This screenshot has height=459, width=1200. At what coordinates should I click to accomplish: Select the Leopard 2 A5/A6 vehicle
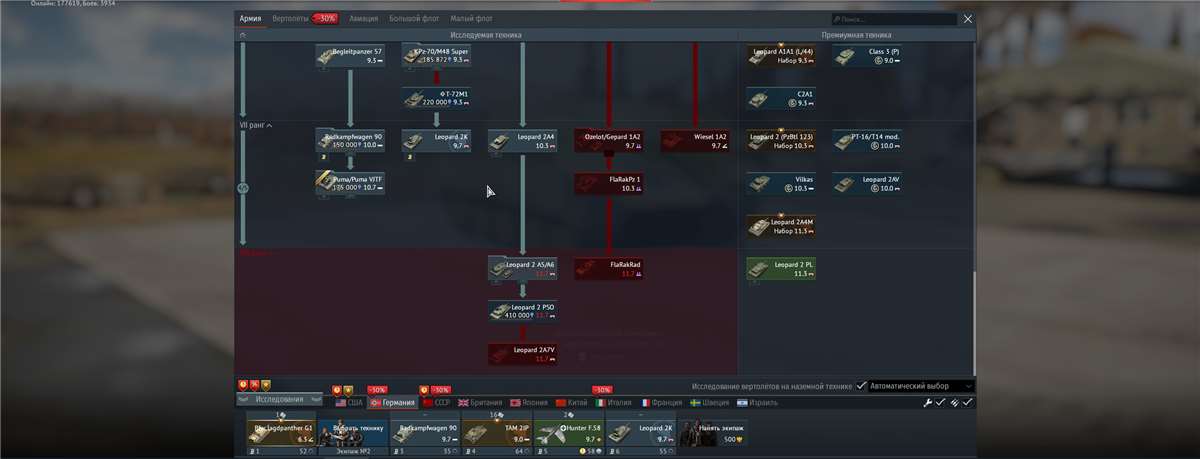(x=523, y=268)
